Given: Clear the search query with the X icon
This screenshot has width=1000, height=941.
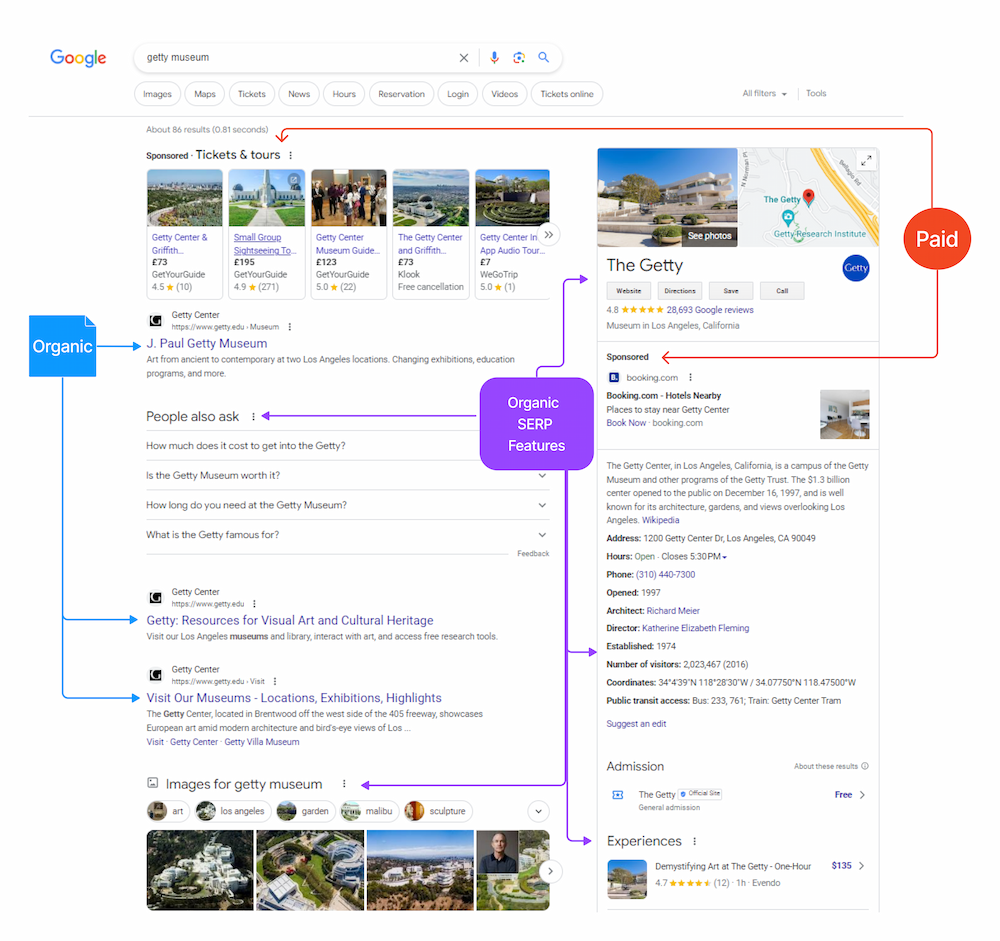Looking at the screenshot, I should [x=463, y=58].
